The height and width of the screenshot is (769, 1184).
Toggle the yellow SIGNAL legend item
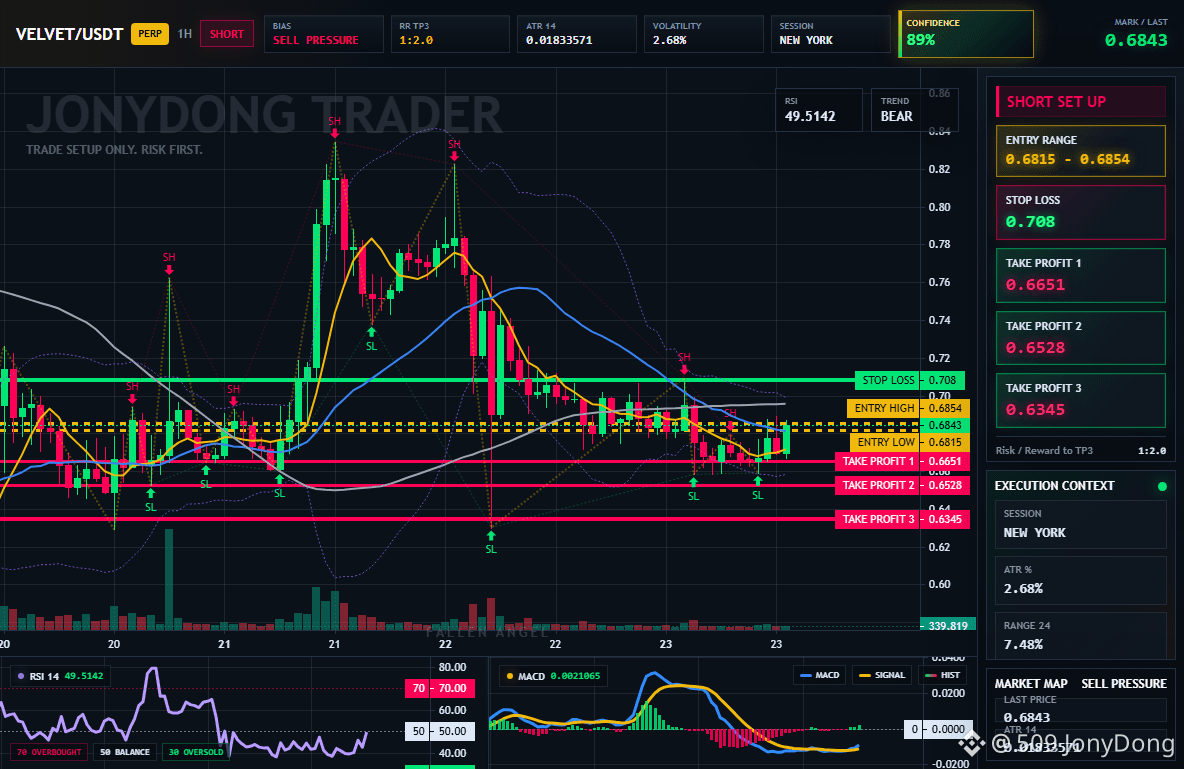pos(881,675)
